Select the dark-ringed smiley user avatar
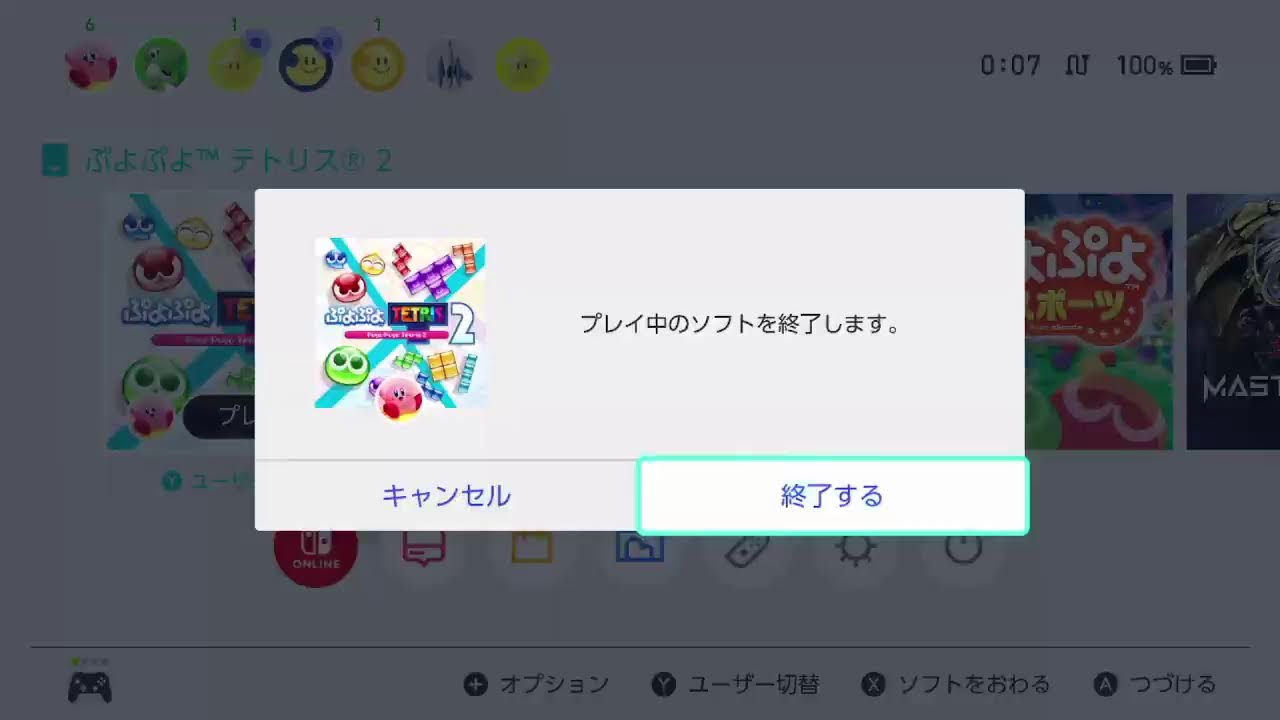1280x720 pixels. coord(306,65)
